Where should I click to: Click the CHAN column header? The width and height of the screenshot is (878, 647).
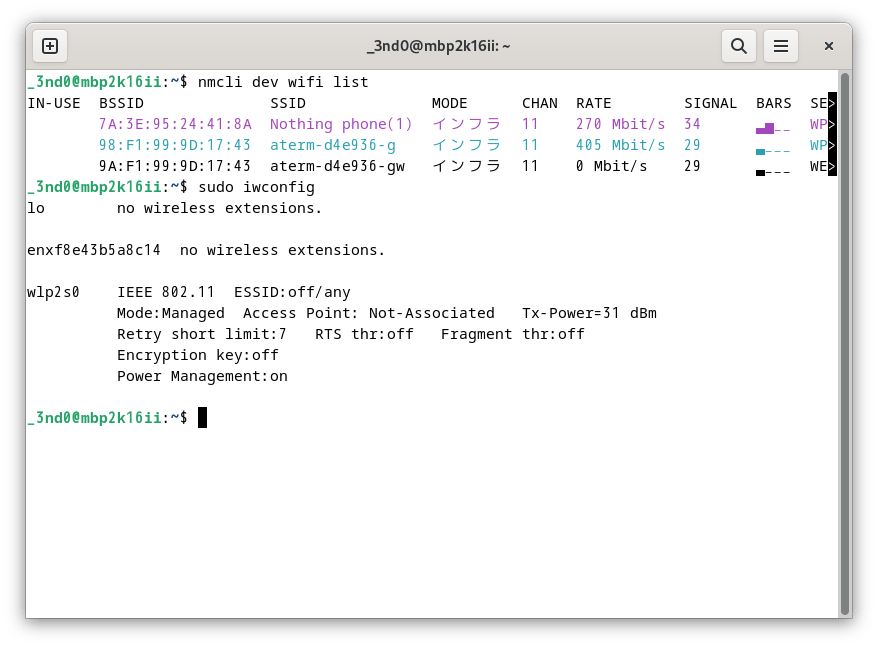pos(540,103)
